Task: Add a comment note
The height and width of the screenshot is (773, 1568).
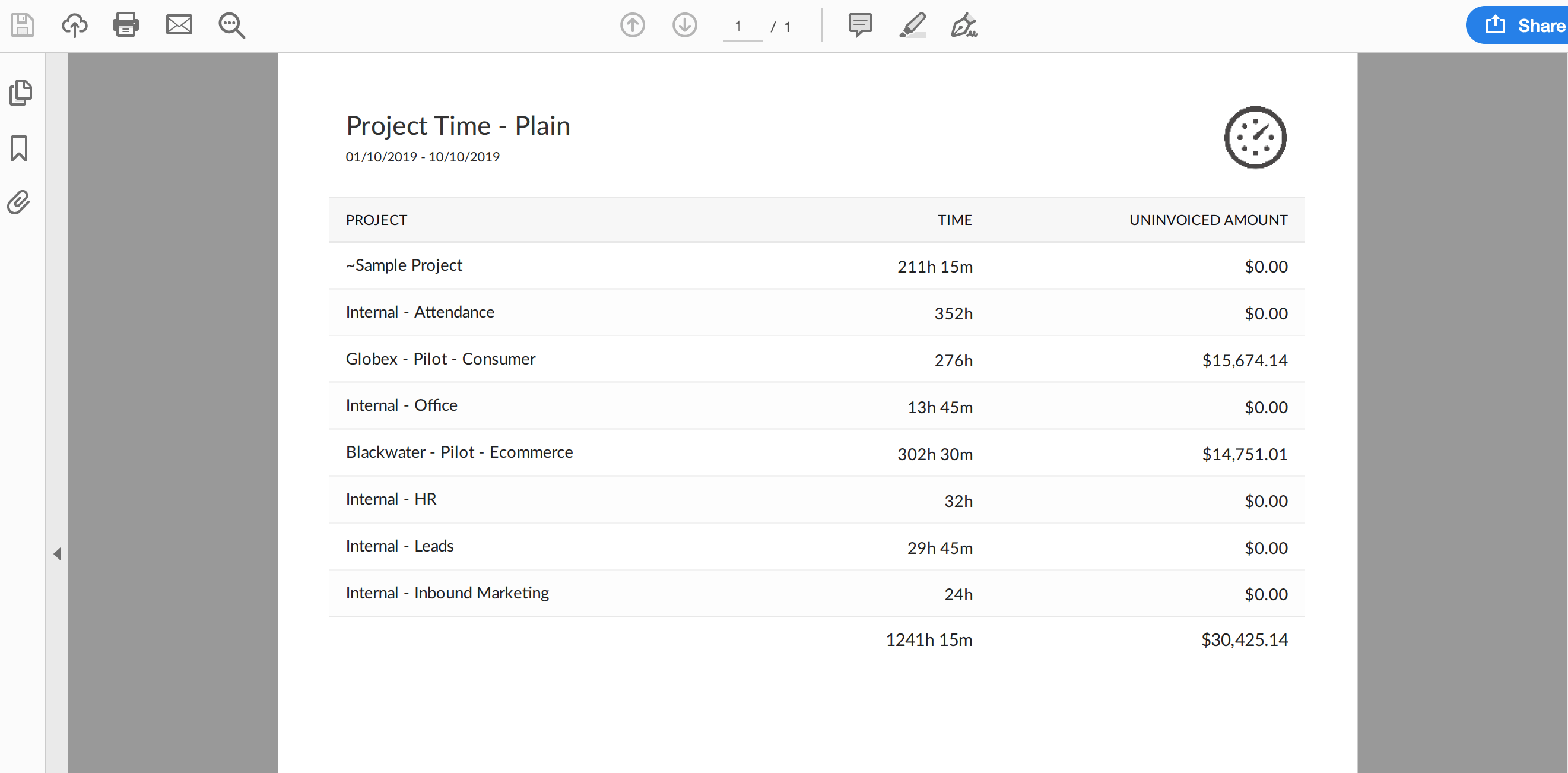Action: click(859, 26)
